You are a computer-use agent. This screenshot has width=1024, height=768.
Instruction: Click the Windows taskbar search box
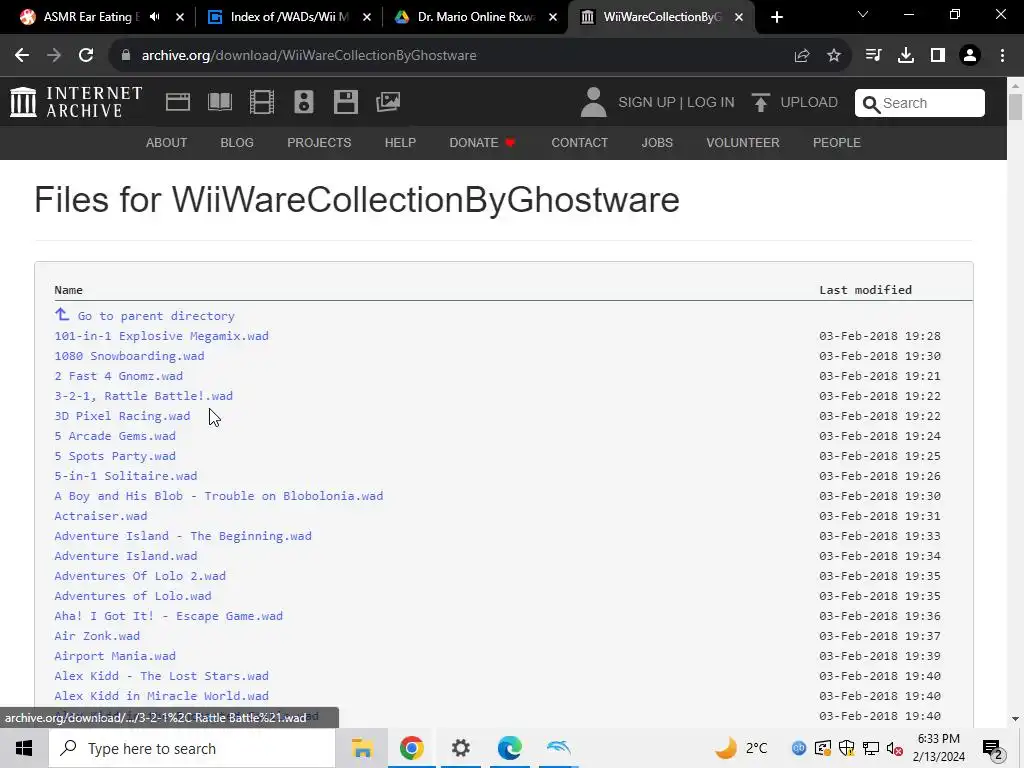(192, 748)
